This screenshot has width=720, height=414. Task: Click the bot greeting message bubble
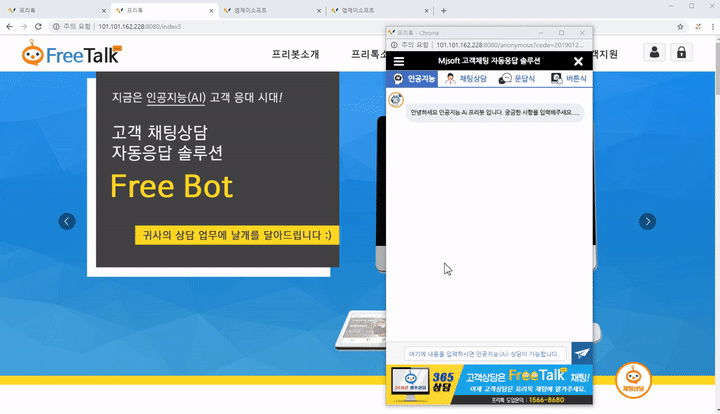pos(495,112)
